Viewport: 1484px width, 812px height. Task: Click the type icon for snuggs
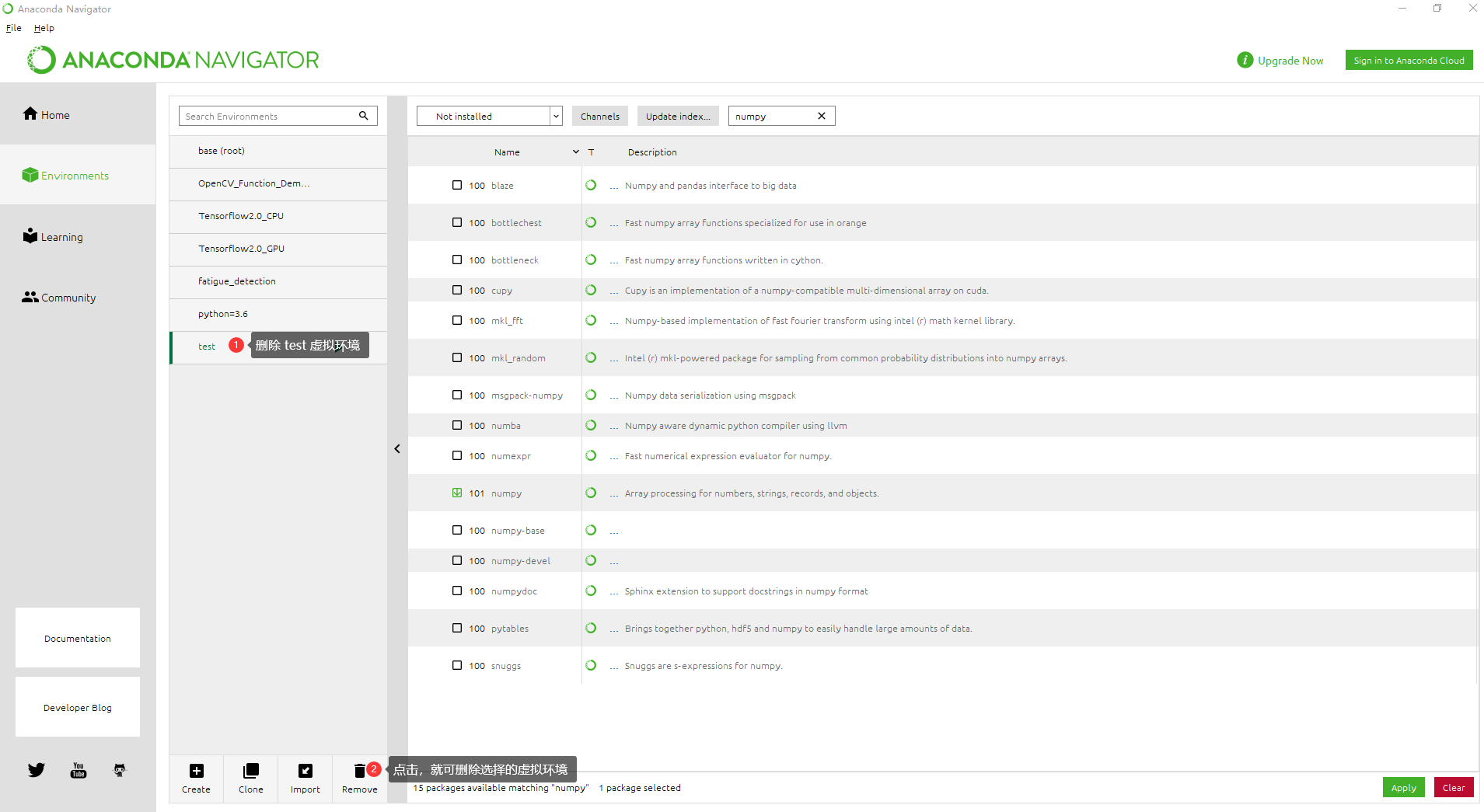pyautogui.click(x=591, y=665)
